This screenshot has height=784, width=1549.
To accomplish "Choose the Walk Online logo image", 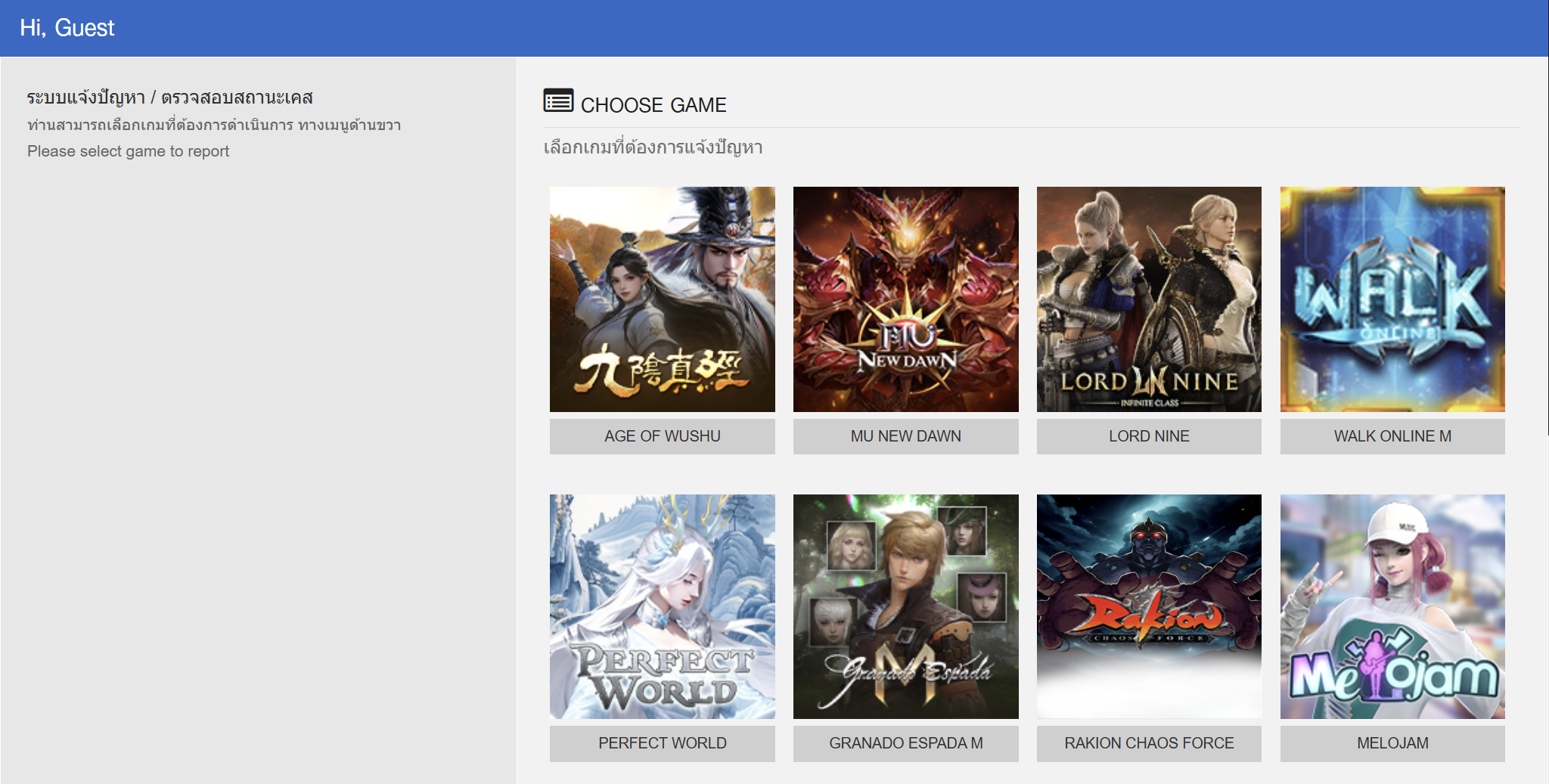I will pos(1392,299).
